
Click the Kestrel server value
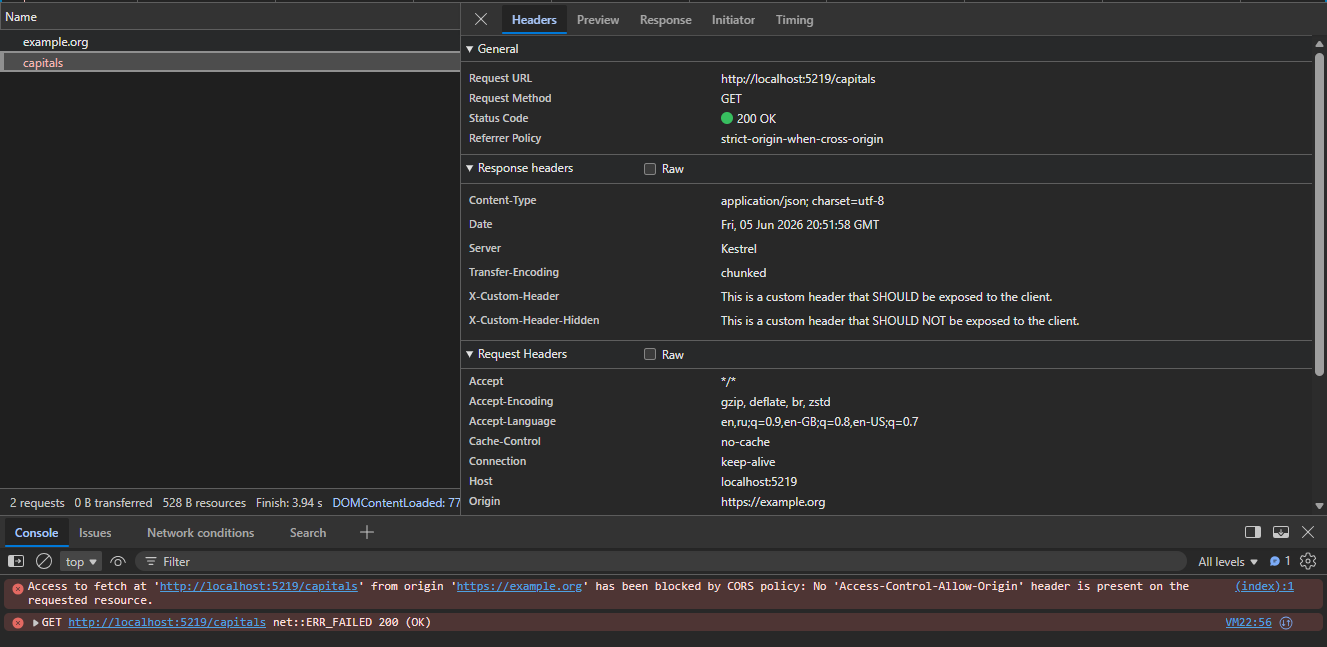tap(739, 249)
